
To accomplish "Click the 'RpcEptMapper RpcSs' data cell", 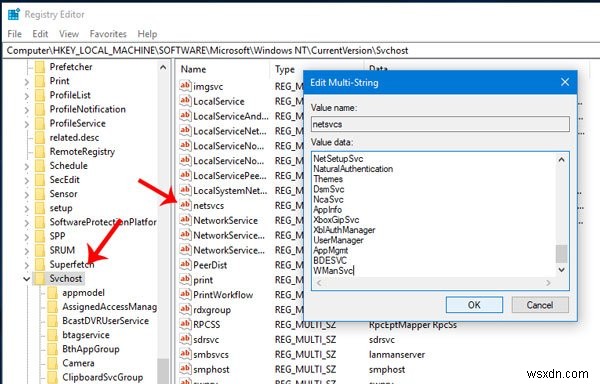I will pos(412,325).
